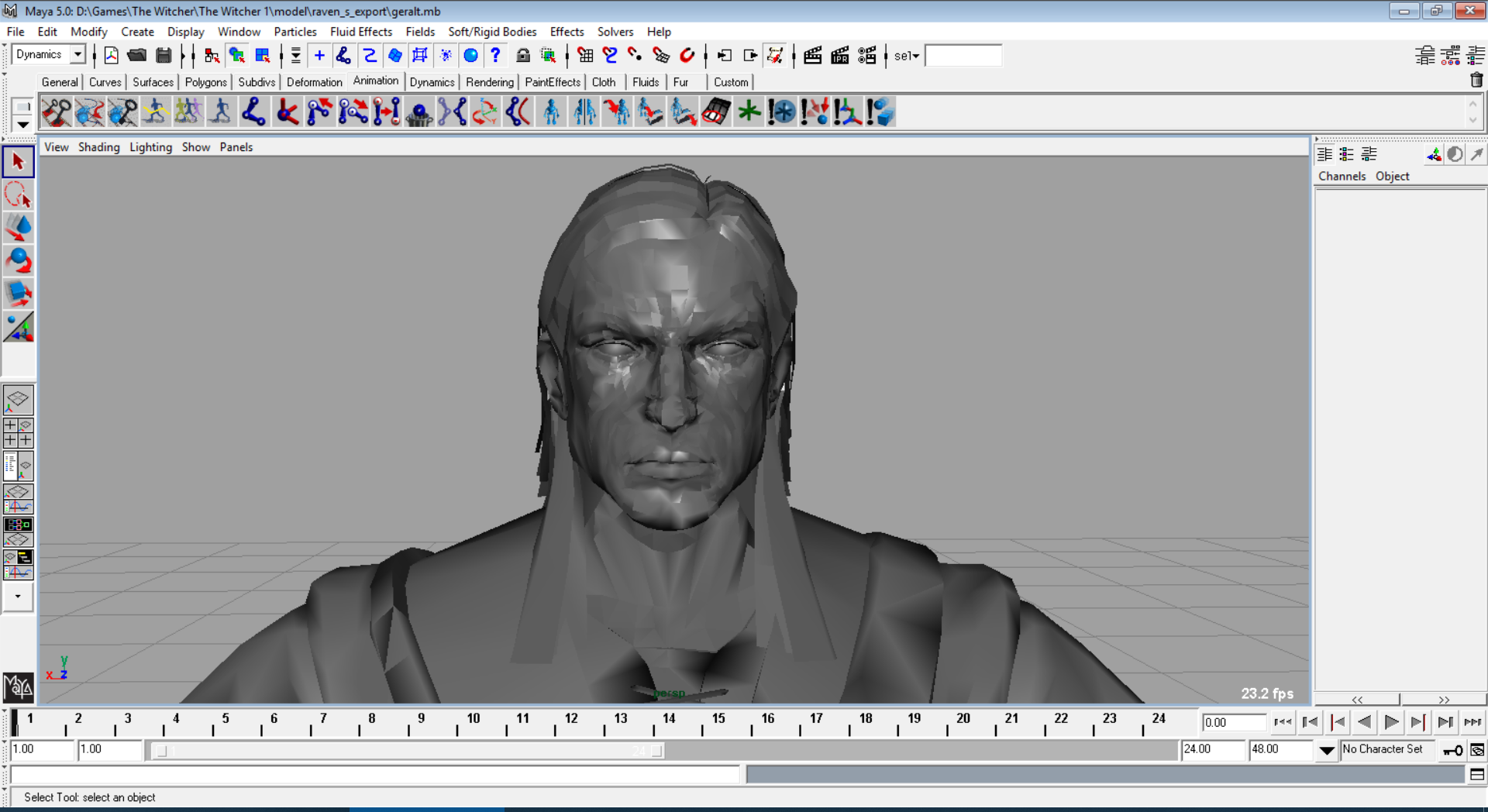The image size is (1488, 812).
Task: Switch to the Deformation shelf tab
Action: point(314,82)
